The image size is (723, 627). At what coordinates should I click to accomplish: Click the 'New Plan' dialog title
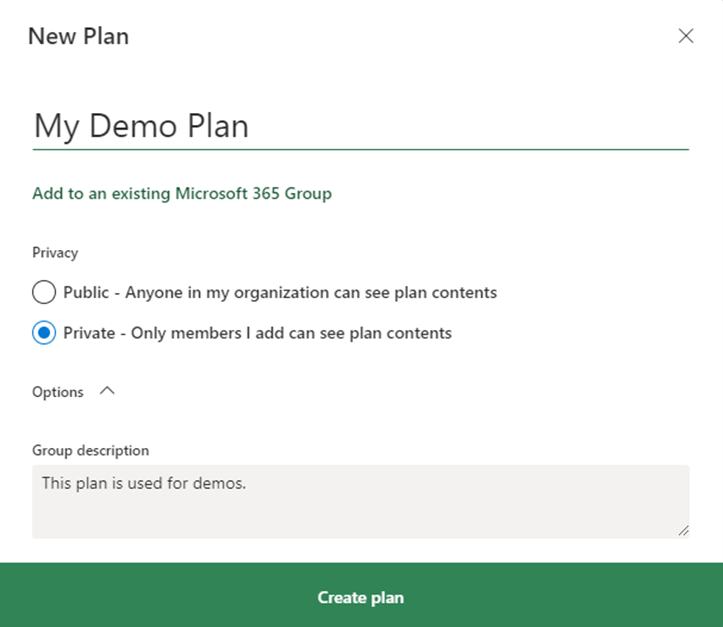pos(78,36)
